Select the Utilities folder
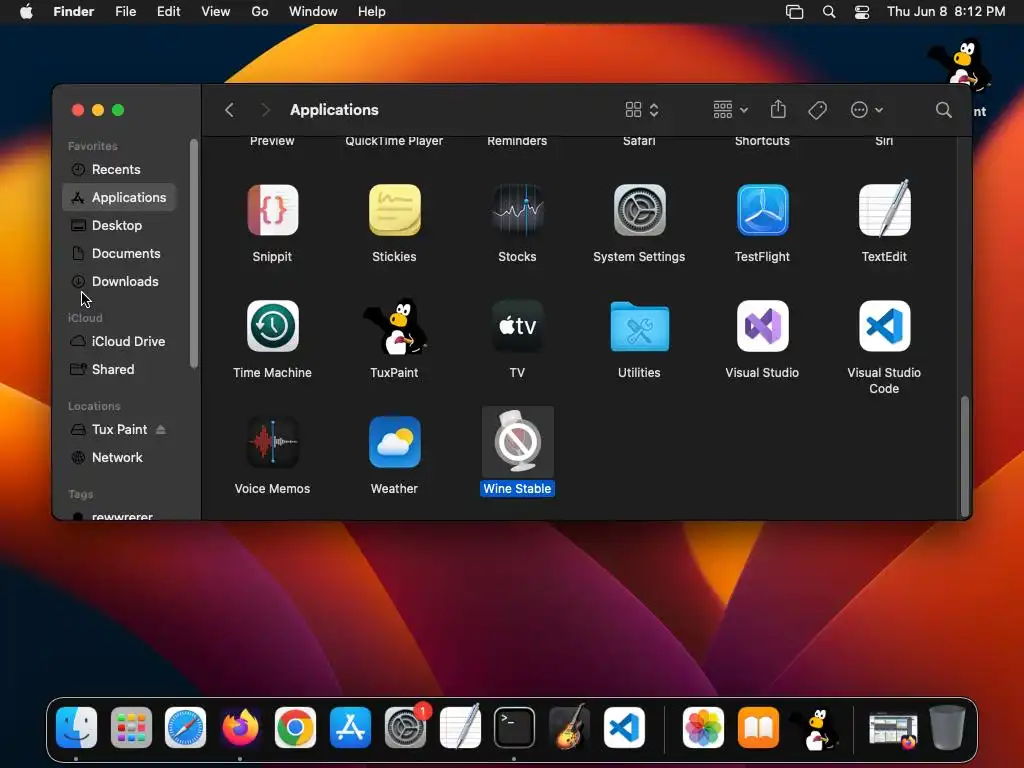Image resolution: width=1024 pixels, height=768 pixels. (x=639, y=327)
